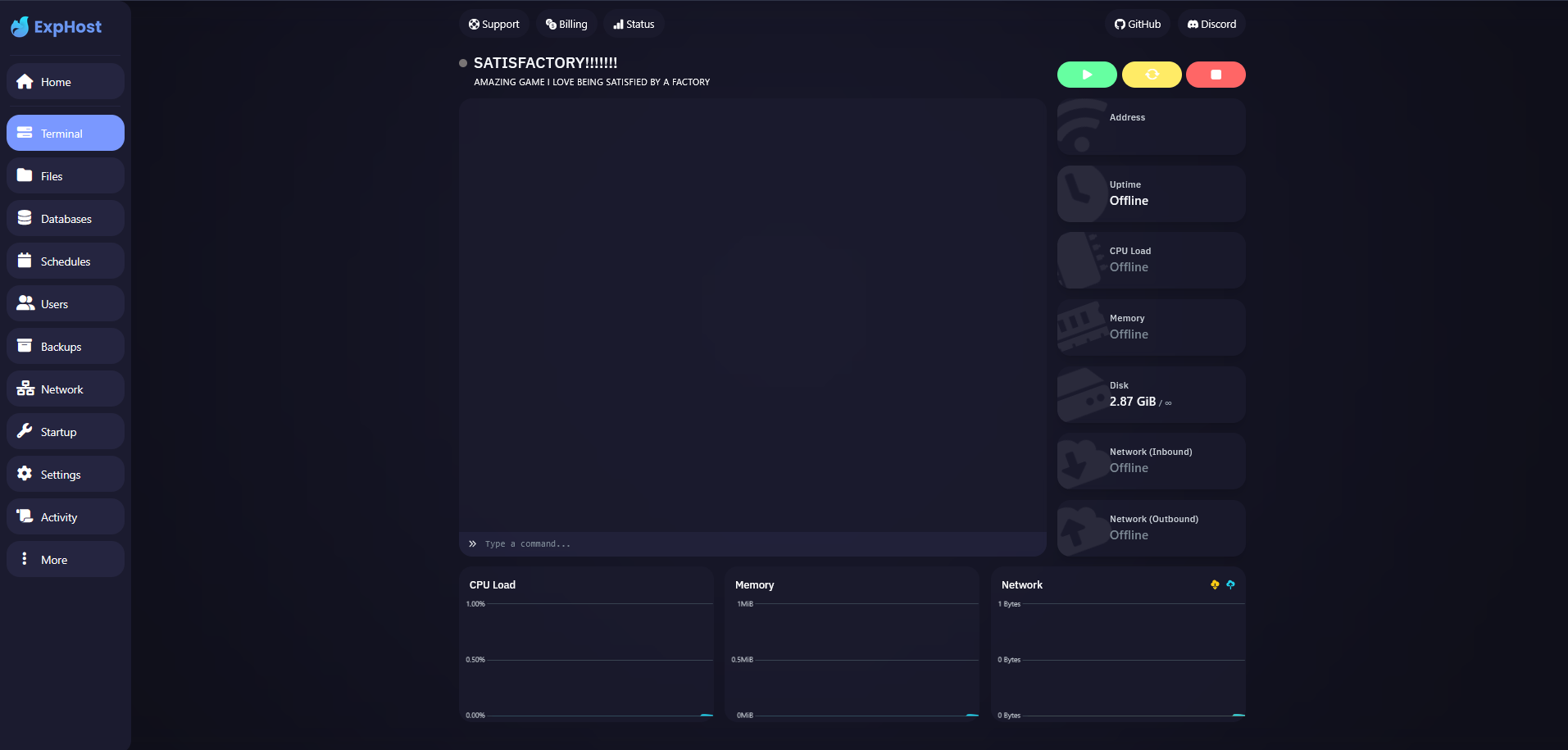Click inside the empty console output area
The width and height of the screenshot is (1568, 750).
pyautogui.click(x=752, y=316)
